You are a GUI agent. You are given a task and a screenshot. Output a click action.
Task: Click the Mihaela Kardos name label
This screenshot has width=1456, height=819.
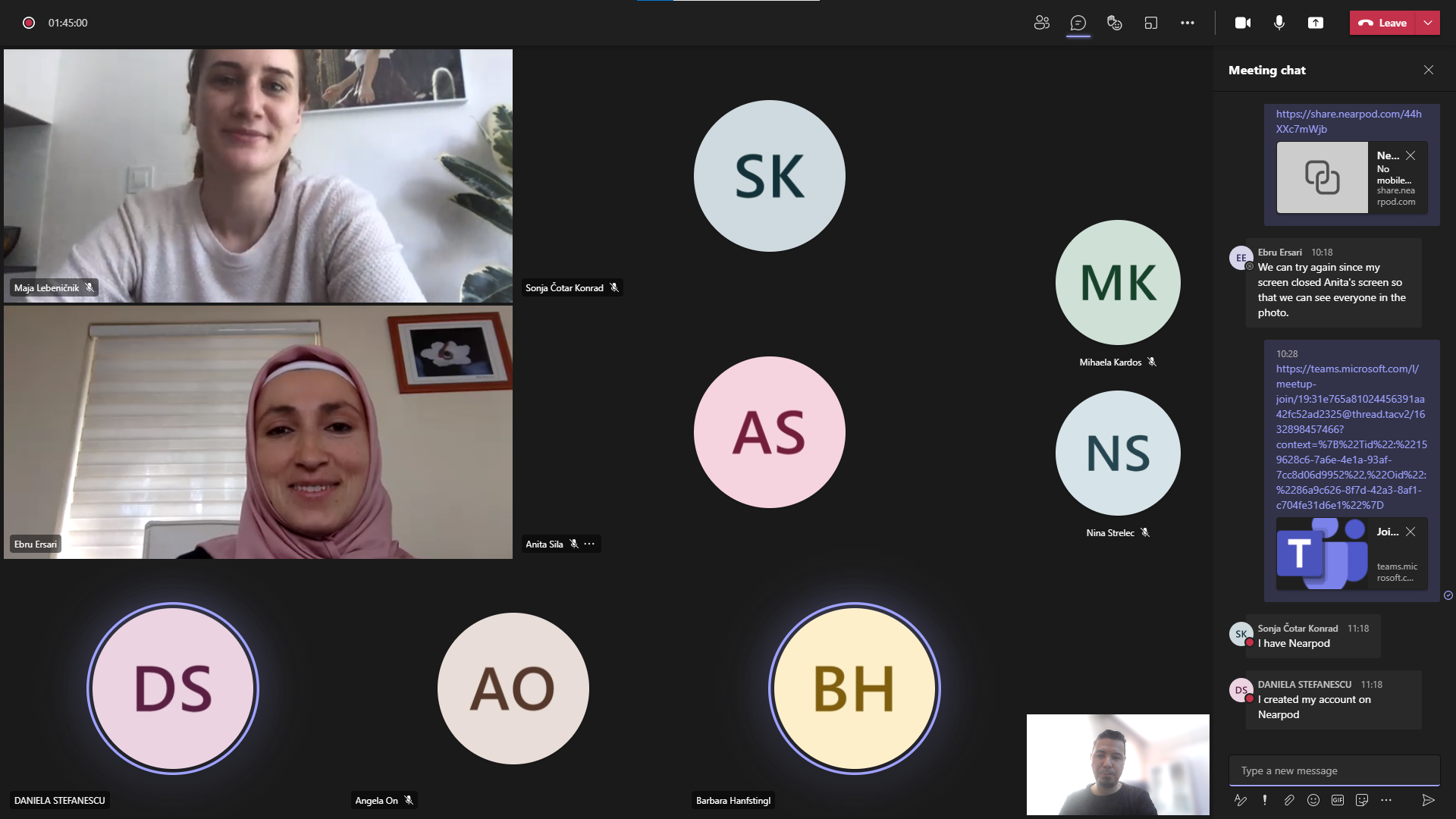[1110, 362]
